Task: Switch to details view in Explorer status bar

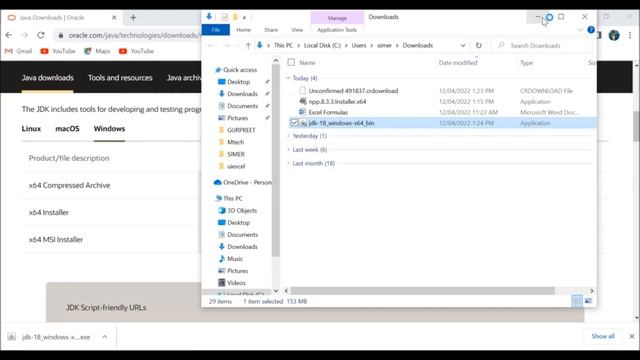Action: pyautogui.click(x=577, y=301)
